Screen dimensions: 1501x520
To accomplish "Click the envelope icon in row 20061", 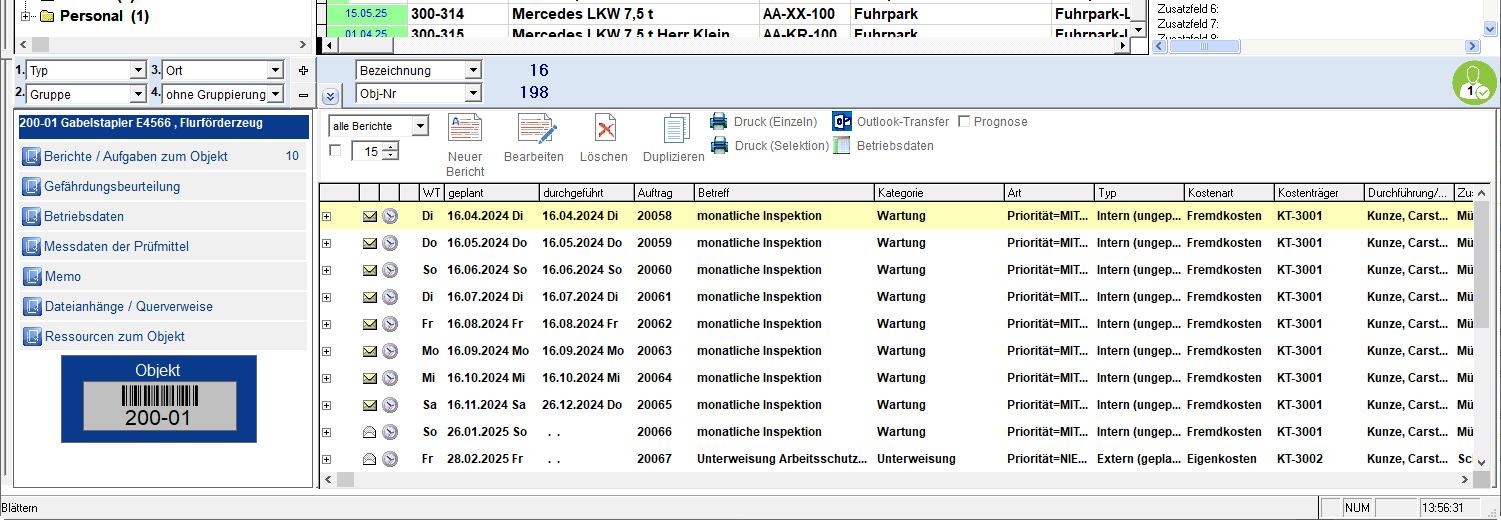I will click(x=370, y=297).
